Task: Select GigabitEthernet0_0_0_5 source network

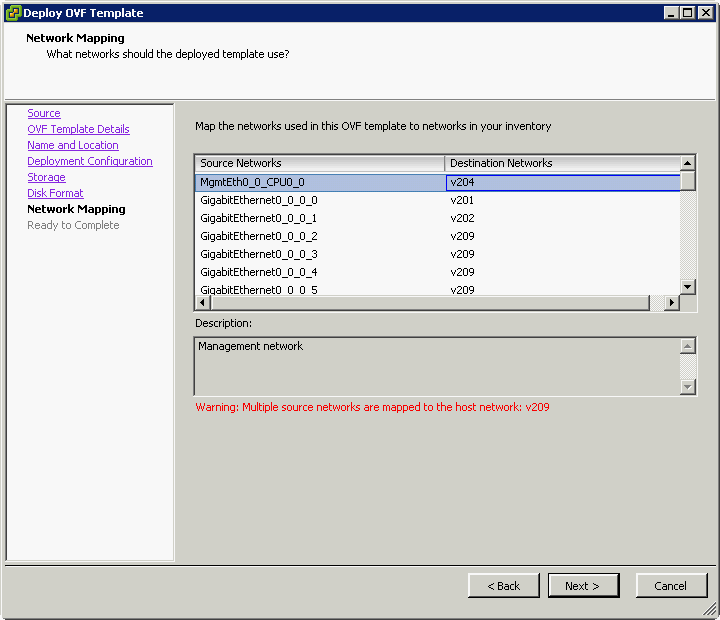Action: coord(259,290)
